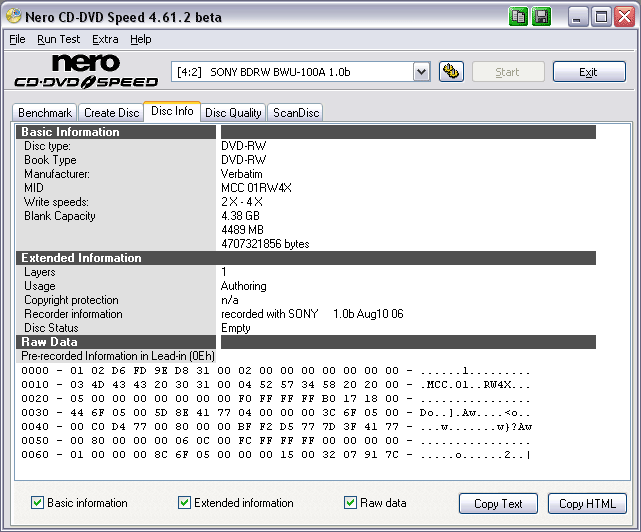641x532 pixels.
Task: Open the File menu
Action: pos(17,39)
